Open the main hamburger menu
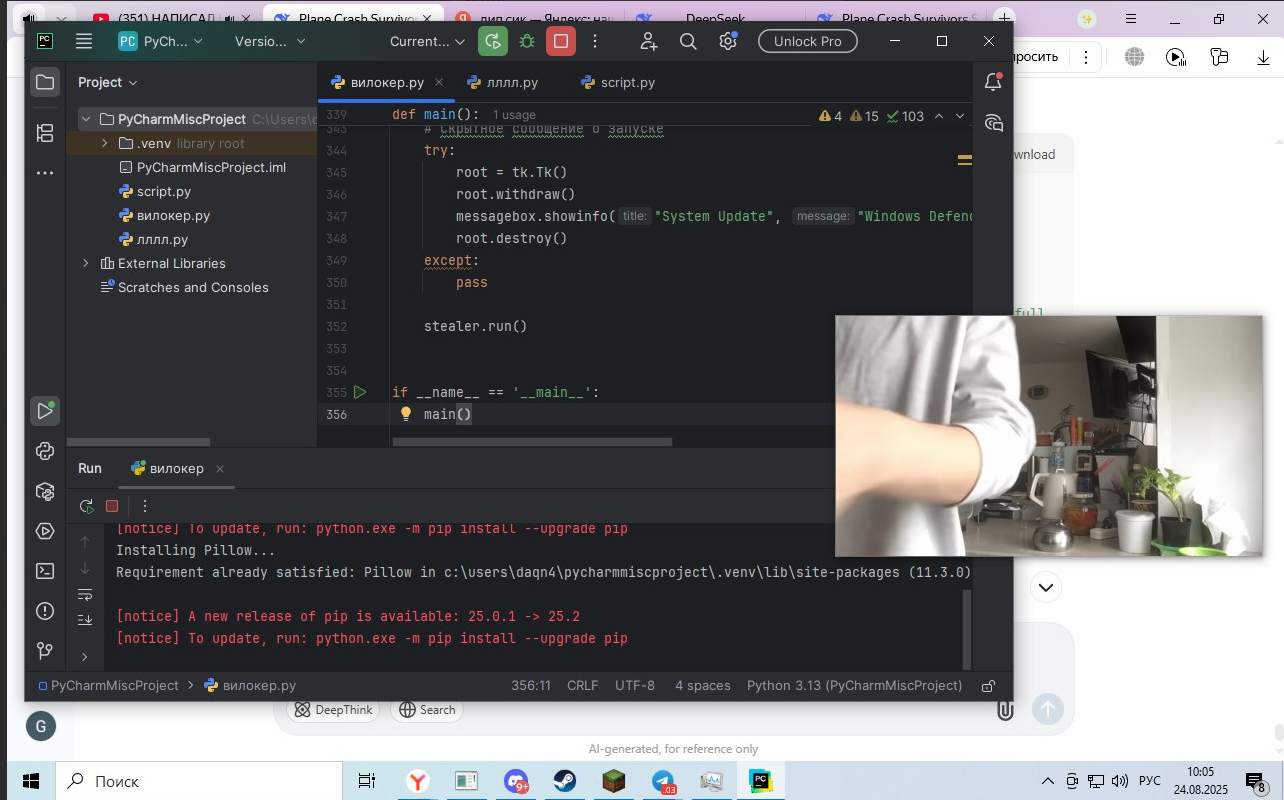The image size is (1284, 800). pyautogui.click(x=84, y=41)
